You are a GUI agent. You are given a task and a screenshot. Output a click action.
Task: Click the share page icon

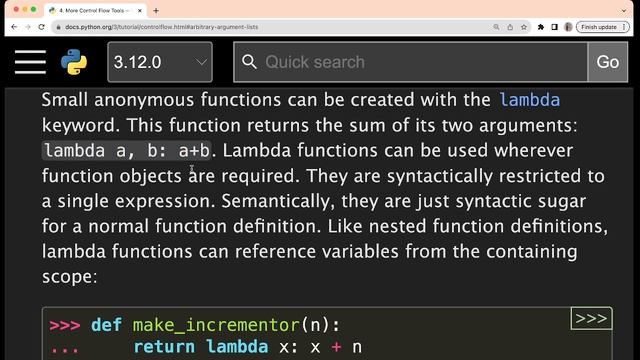coord(510,27)
